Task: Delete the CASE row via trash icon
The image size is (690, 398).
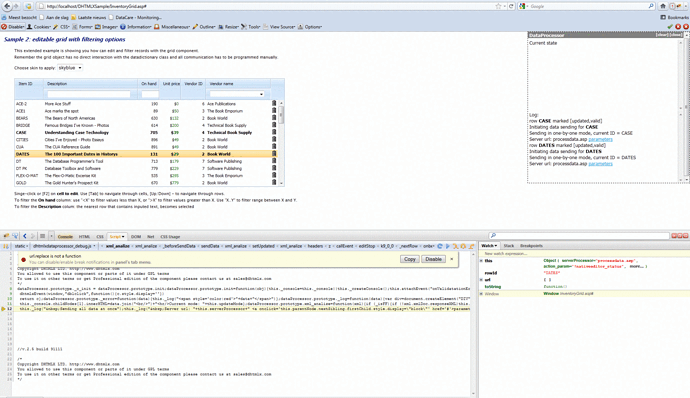Action: pyautogui.click(x=274, y=132)
